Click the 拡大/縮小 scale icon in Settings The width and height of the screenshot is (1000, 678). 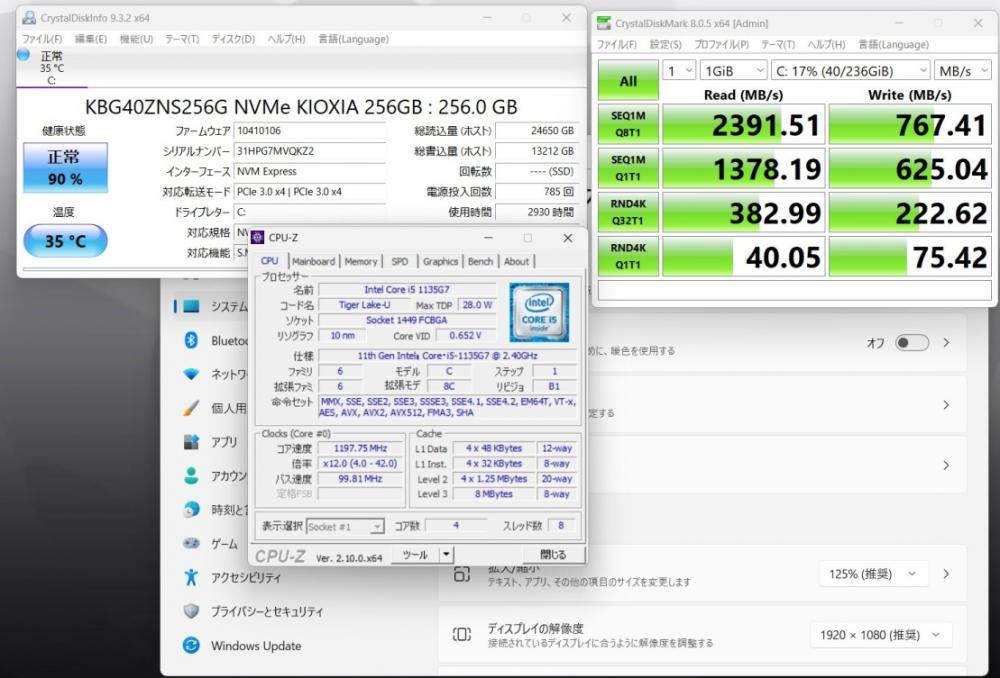462,574
